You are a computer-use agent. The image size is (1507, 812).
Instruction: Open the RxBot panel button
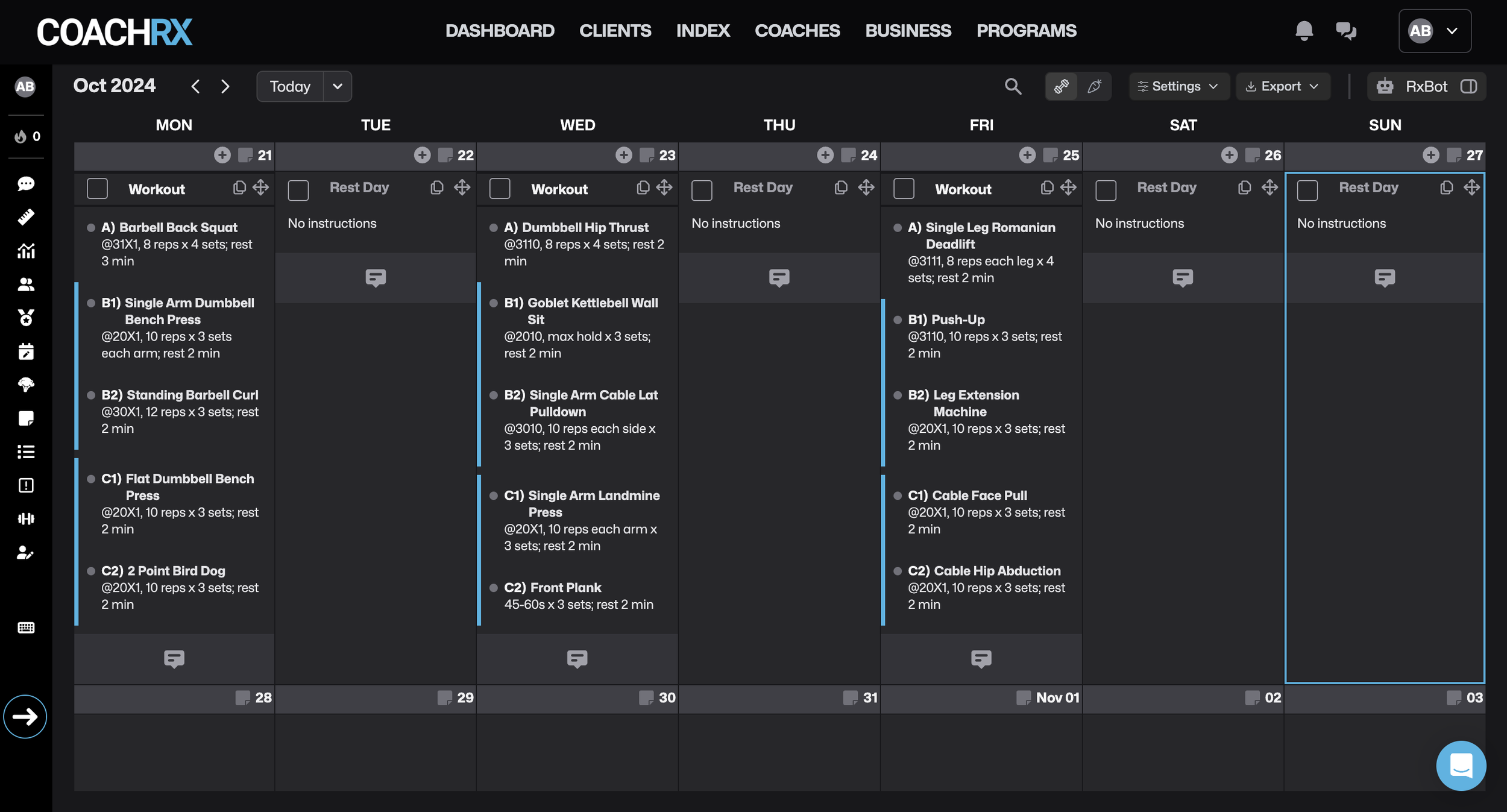1426,86
